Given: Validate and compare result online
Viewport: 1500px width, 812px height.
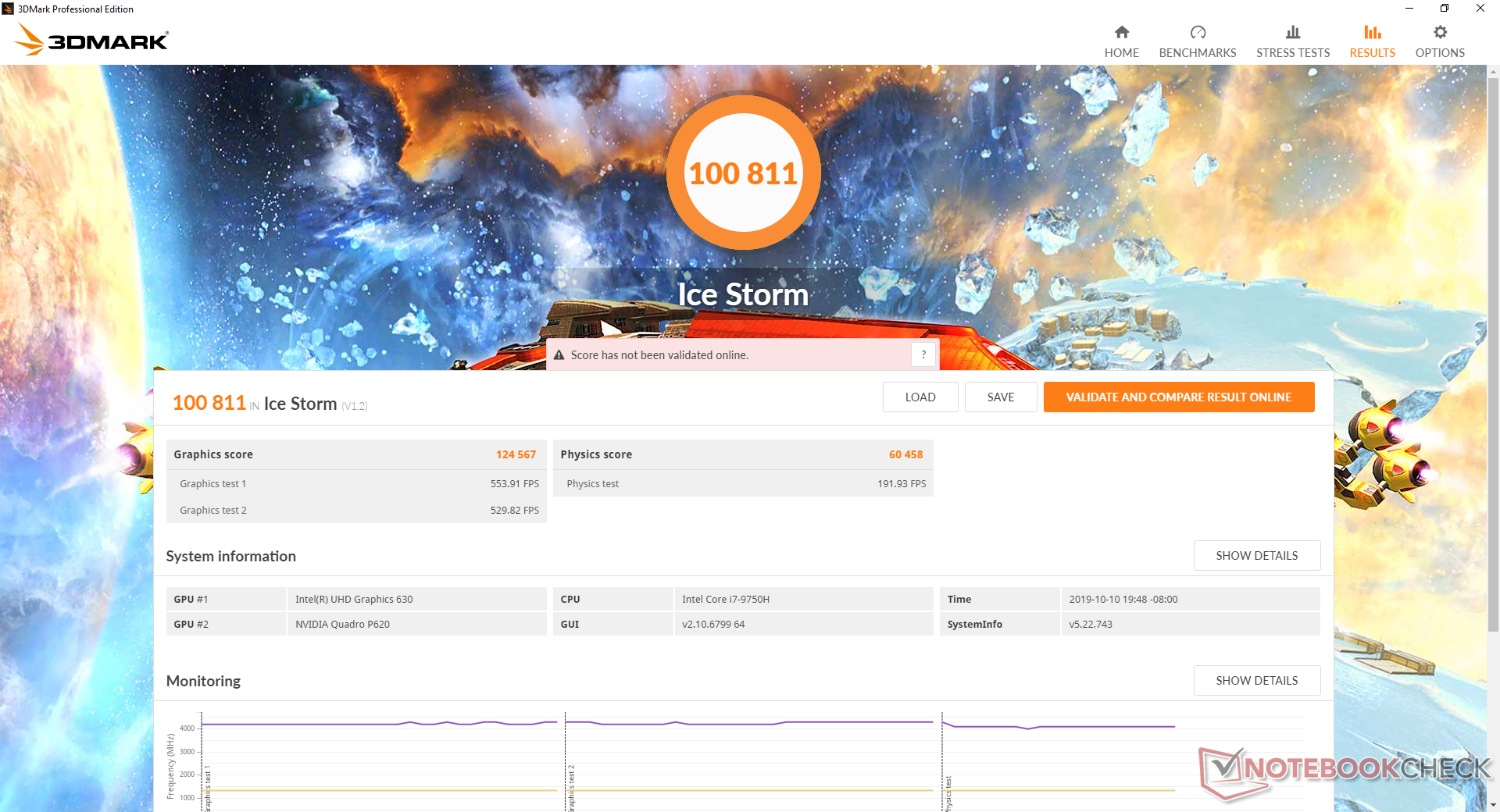Looking at the screenshot, I should [1178, 397].
